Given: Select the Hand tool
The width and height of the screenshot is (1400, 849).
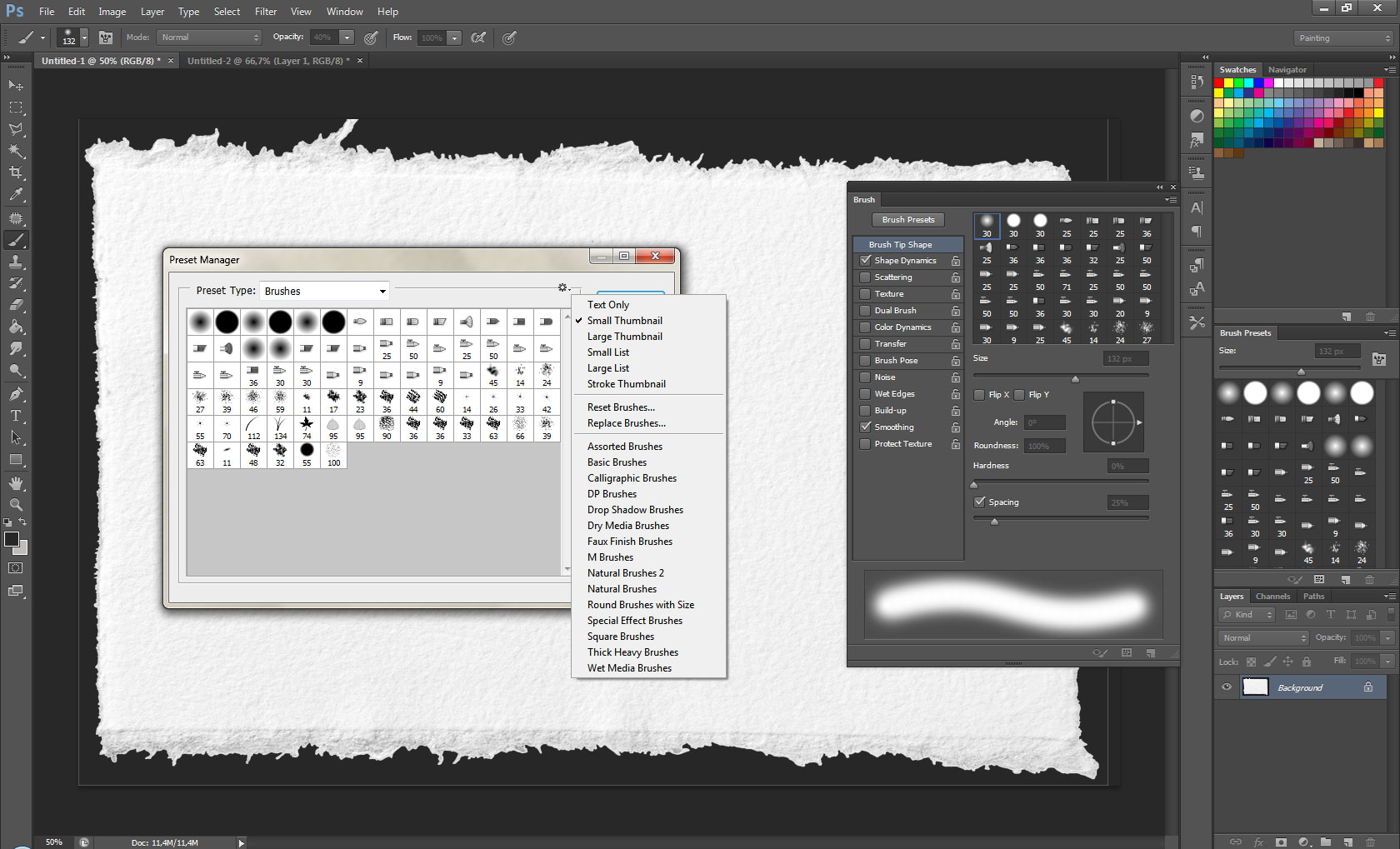Looking at the screenshot, I should [x=16, y=483].
